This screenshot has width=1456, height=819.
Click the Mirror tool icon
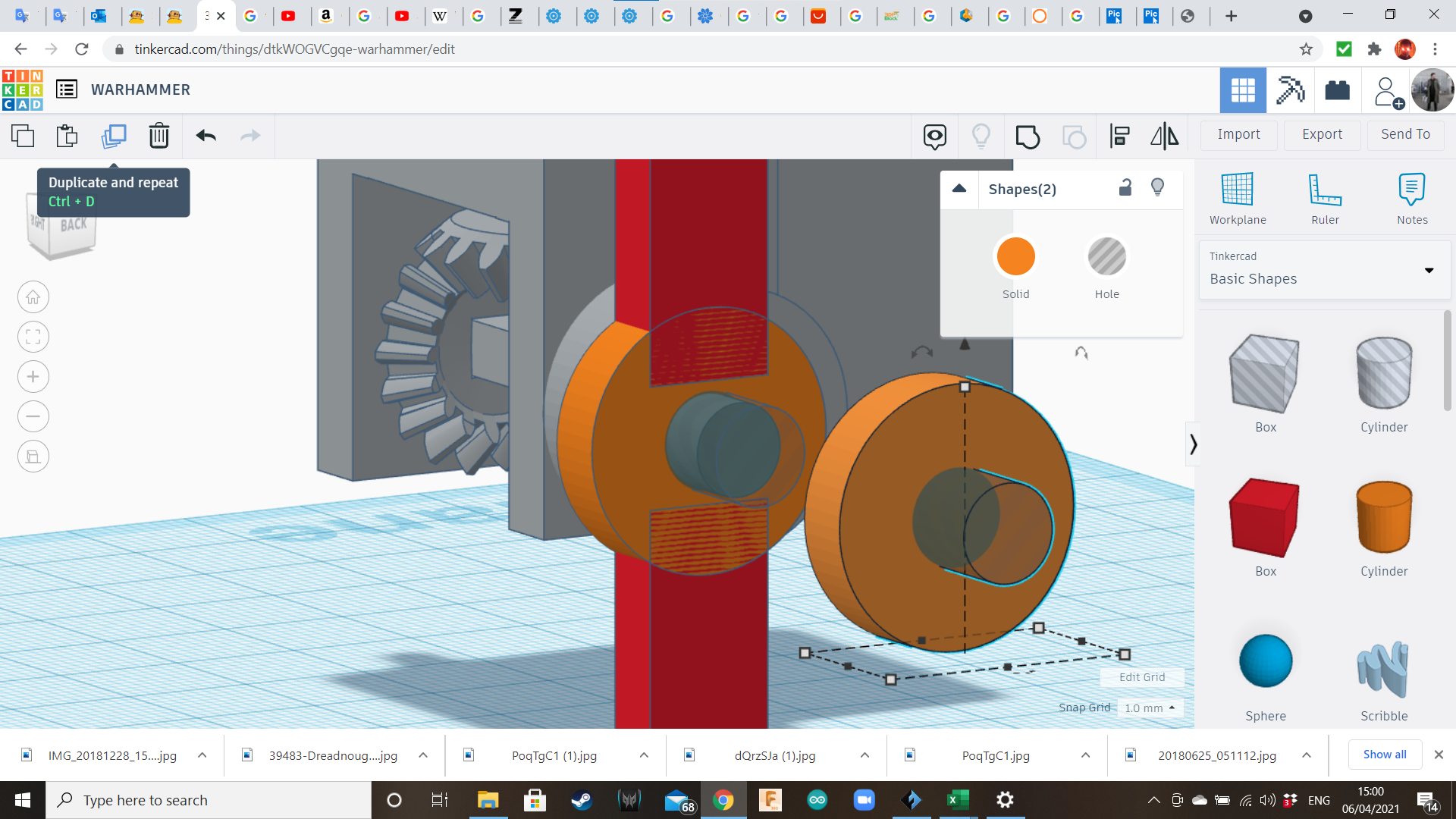tap(1164, 136)
